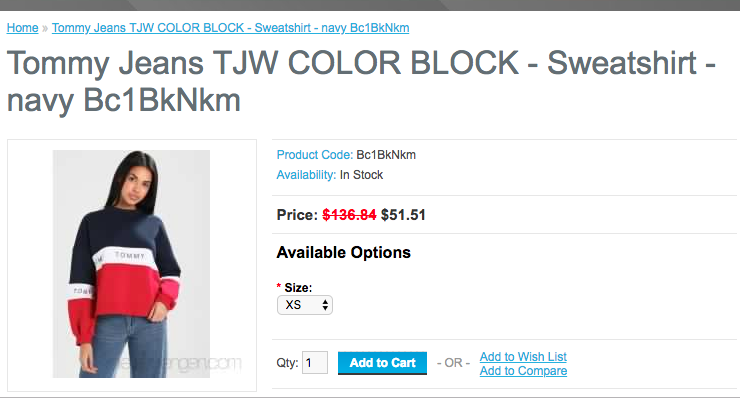Viewport: 740px width, 399px height.
Task: Open the Size dropdown showing XS
Action: [305, 305]
